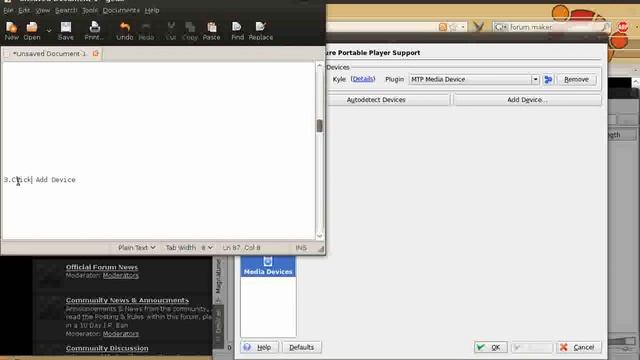Click the RSS feed icon in browser
Screen dimensions: 640x360
443,27
